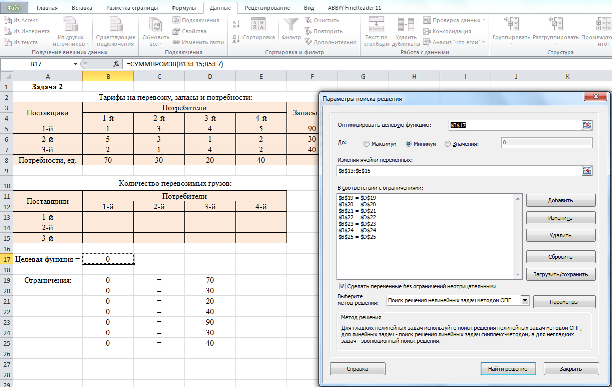The image size is (612, 387).
Task: Toggle non-negative variables checkbox
Action: click(342, 286)
